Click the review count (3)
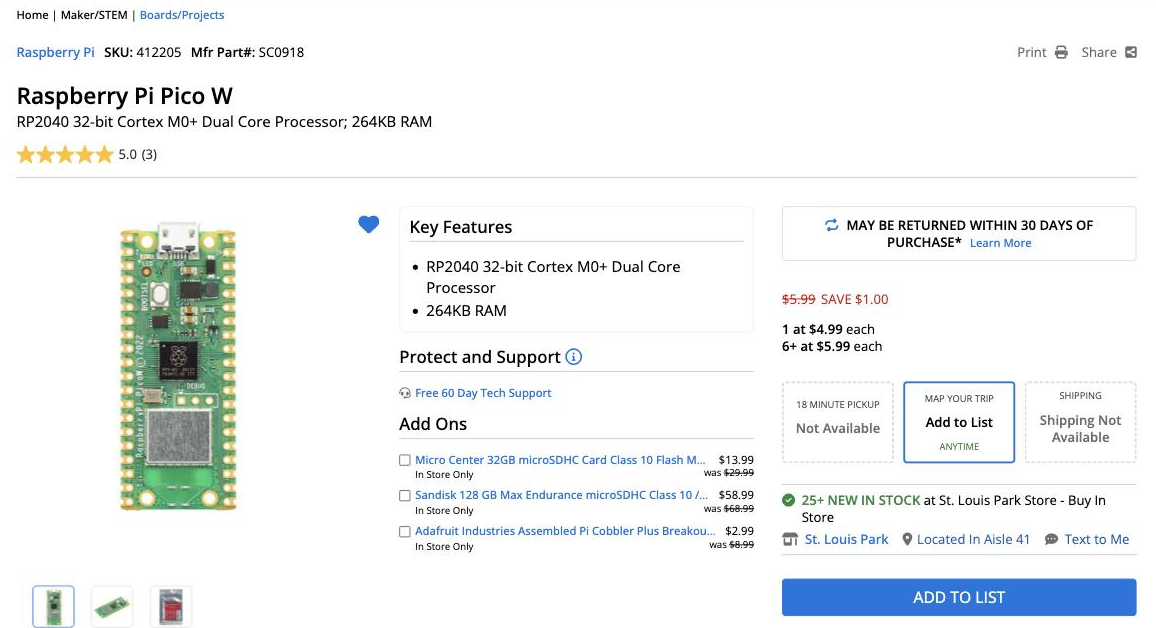1156x628 pixels. coord(149,155)
